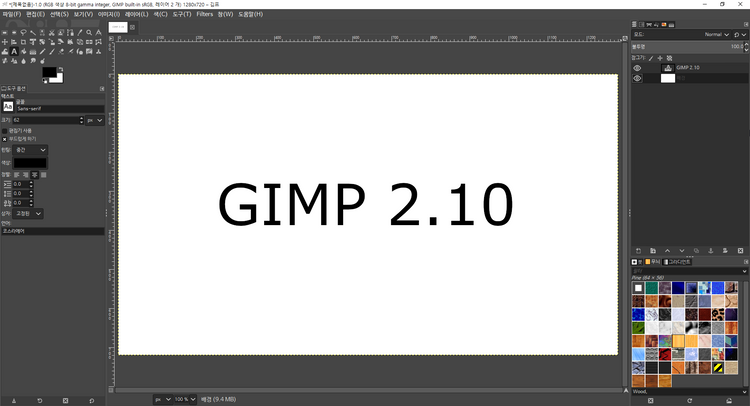Image resolution: width=750 pixels, height=406 pixels.
Task: Open the layer mode group switch dropdown
Action: click(740, 34)
